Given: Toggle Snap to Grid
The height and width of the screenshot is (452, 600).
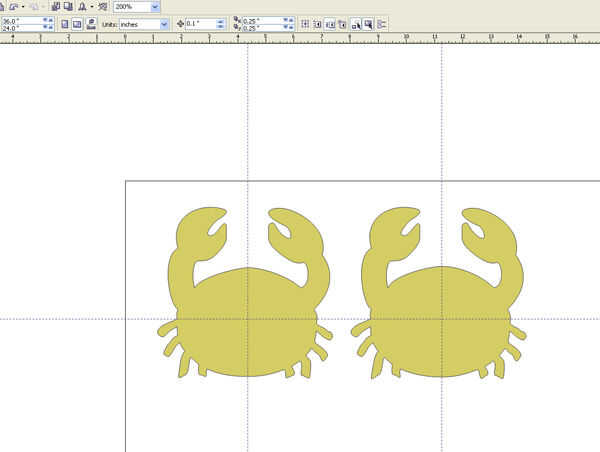Looking at the screenshot, I should pyautogui.click(x=305, y=24).
